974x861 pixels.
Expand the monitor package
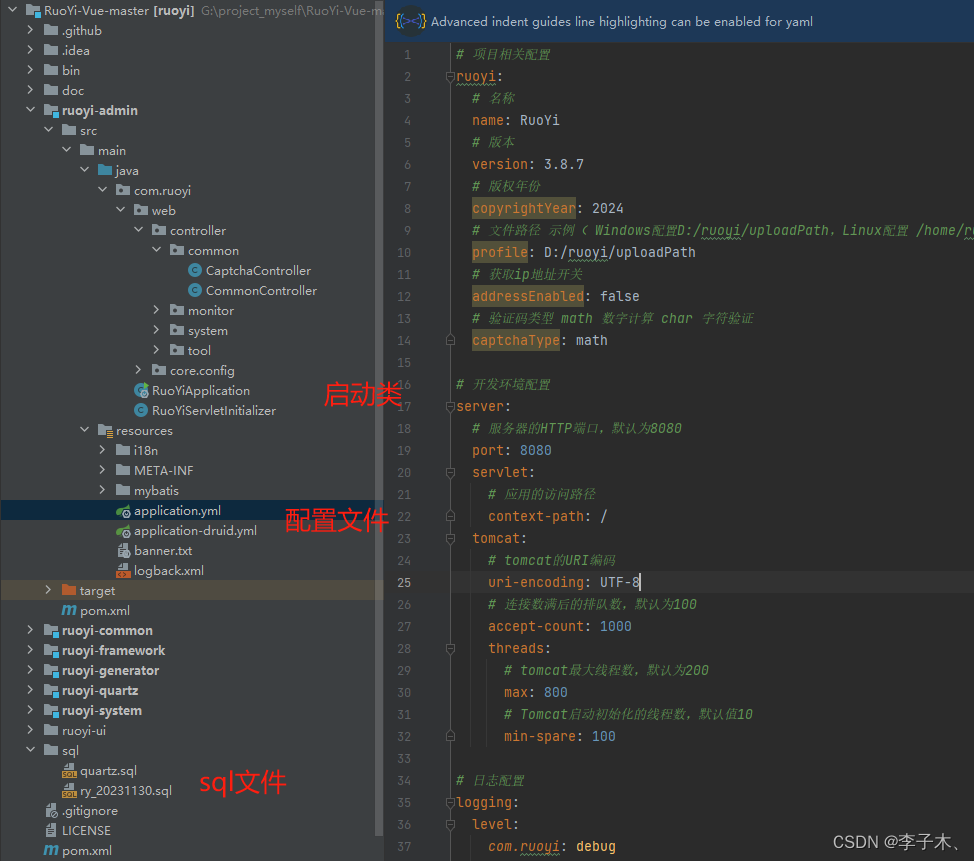tap(157, 310)
